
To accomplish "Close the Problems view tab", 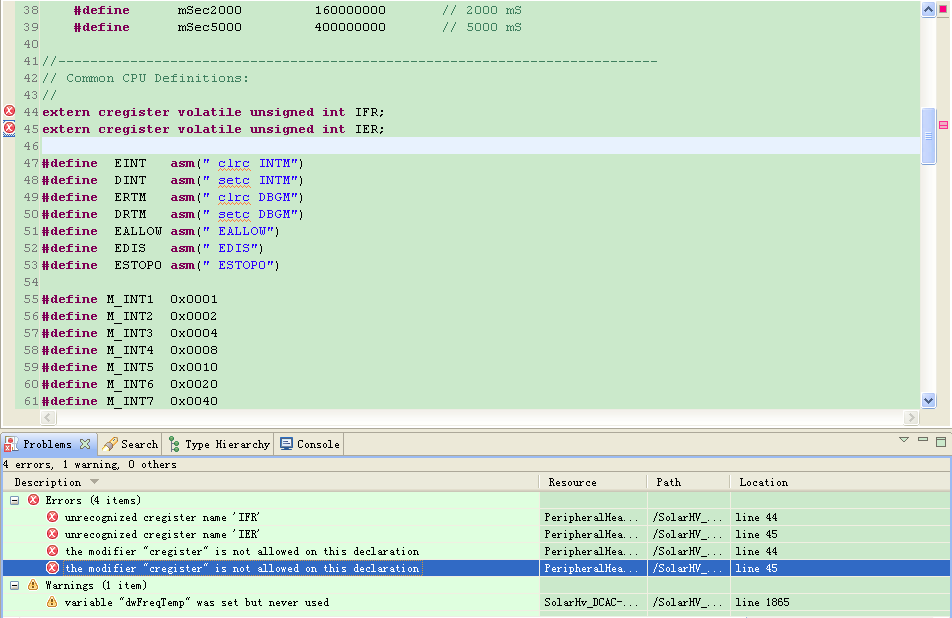I will pyautogui.click(x=85, y=444).
